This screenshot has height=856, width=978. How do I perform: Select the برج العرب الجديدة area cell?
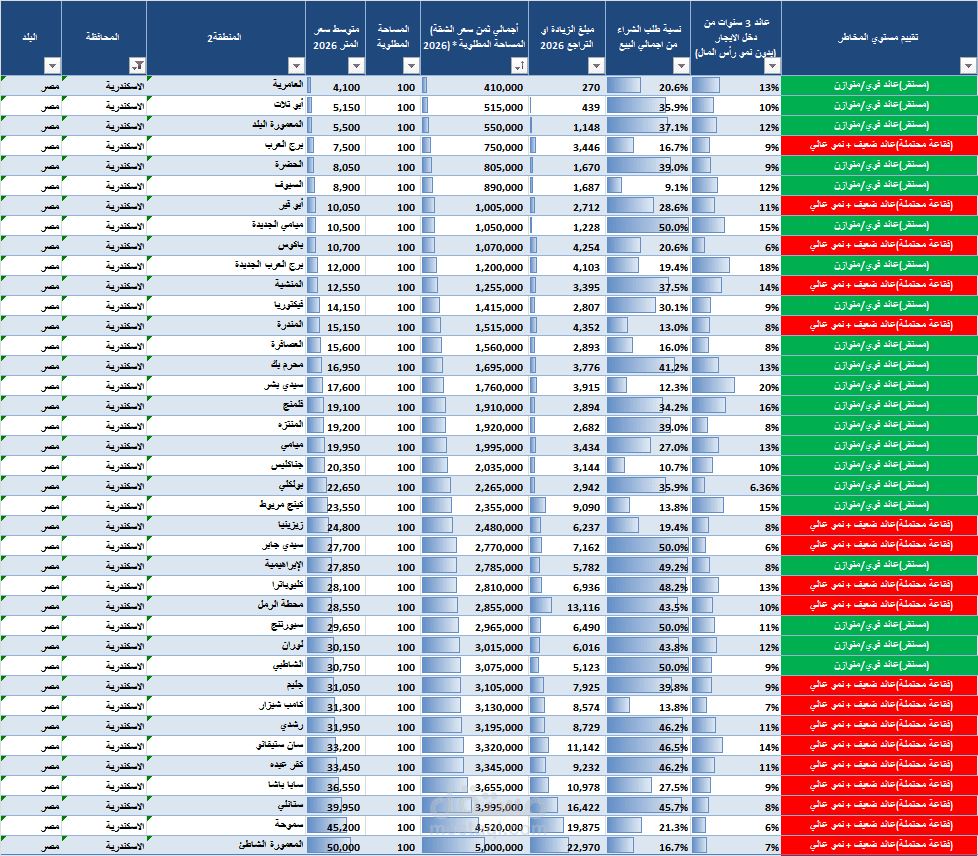click(226, 266)
